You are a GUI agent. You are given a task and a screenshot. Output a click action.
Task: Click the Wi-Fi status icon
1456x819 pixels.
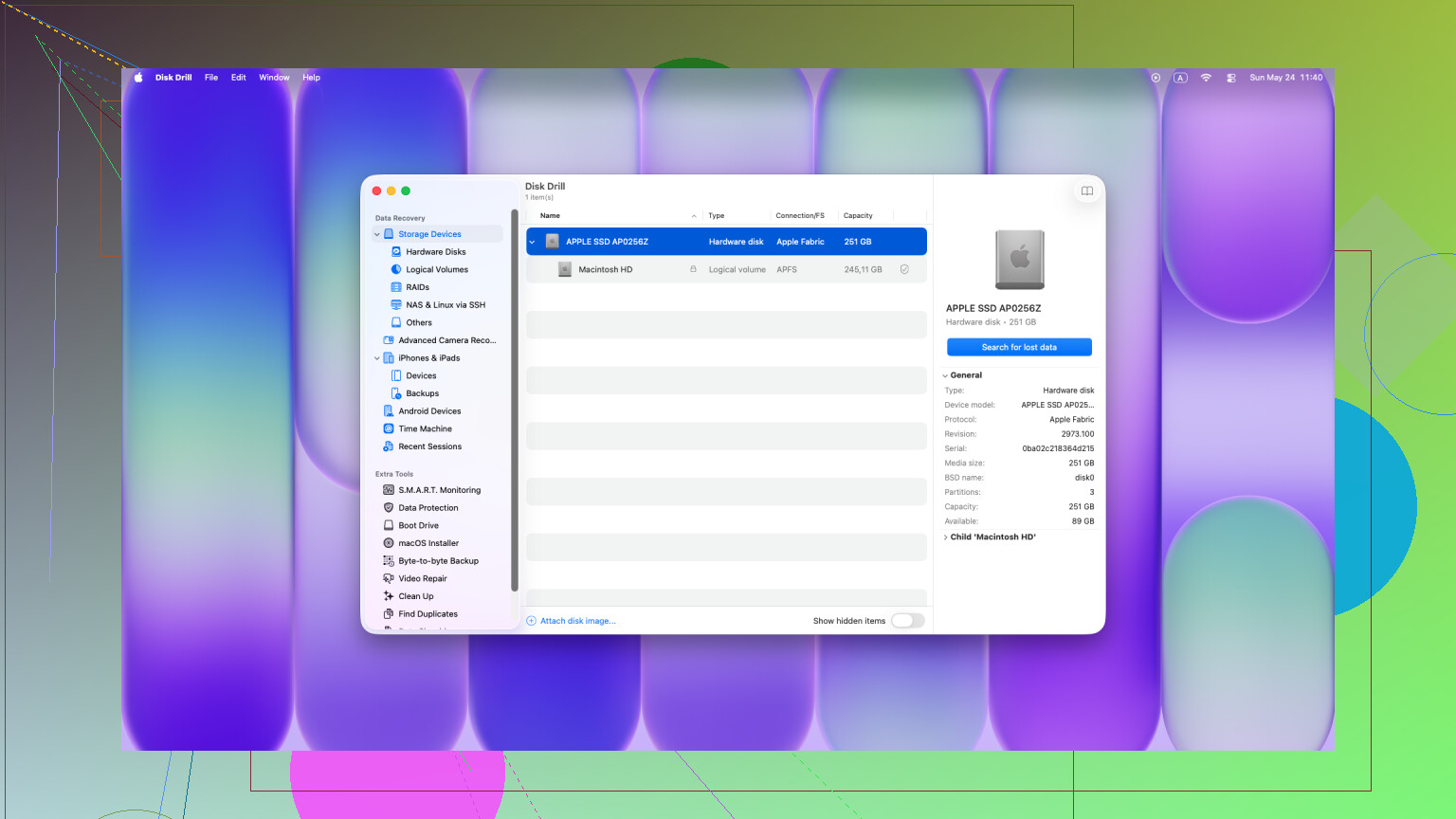pos(1206,78)
